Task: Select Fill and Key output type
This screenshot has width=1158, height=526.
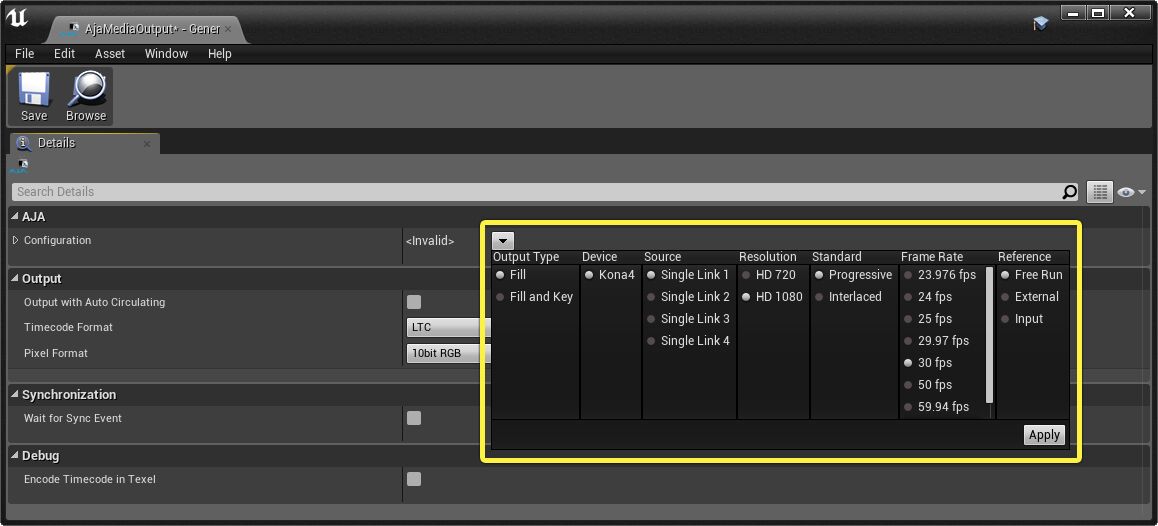Action: 535,297
